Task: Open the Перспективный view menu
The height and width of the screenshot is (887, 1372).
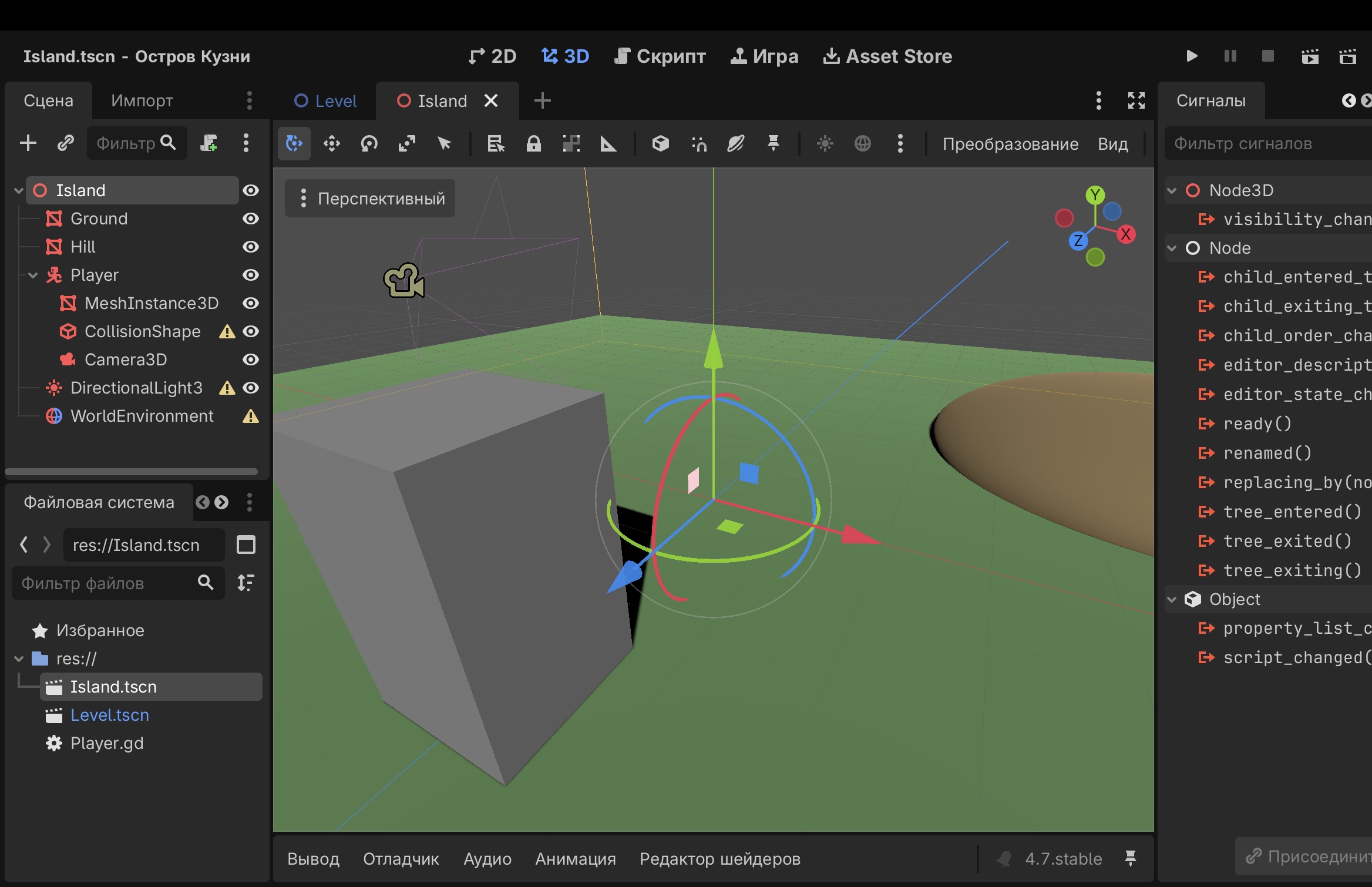Action: click(x=370, y=199)
